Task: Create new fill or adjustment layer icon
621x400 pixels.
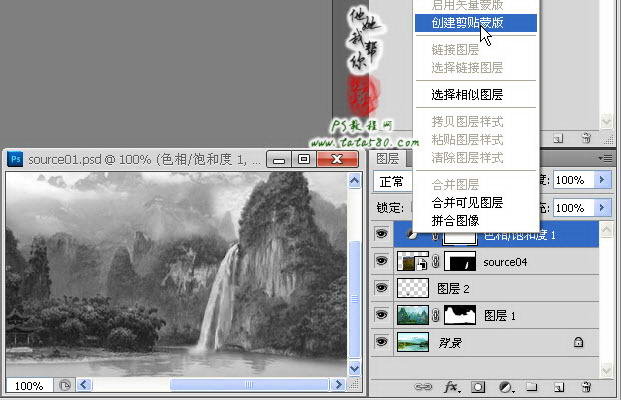Action: point(506,387)
